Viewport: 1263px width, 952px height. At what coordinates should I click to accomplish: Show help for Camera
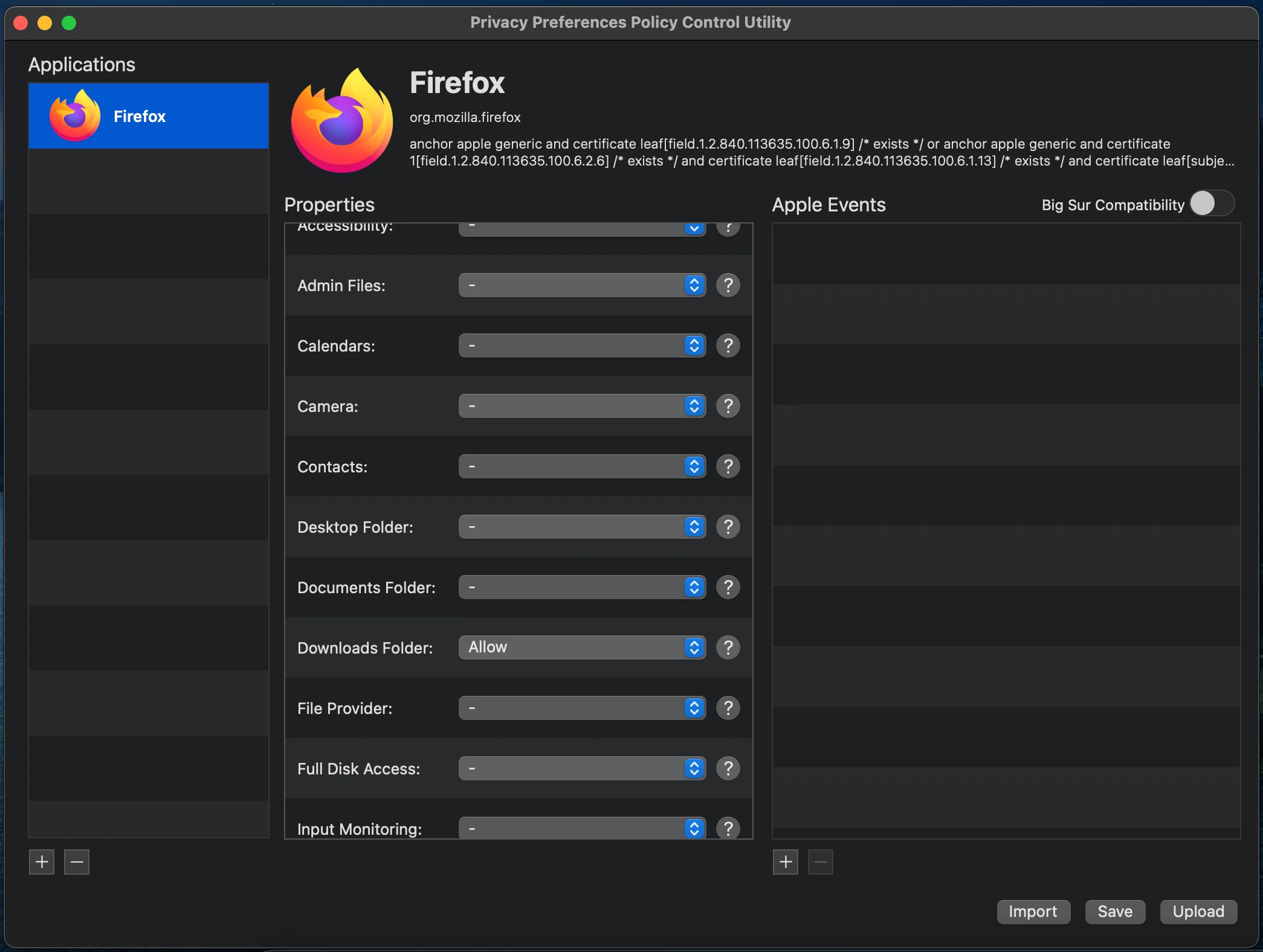(728, 406)
